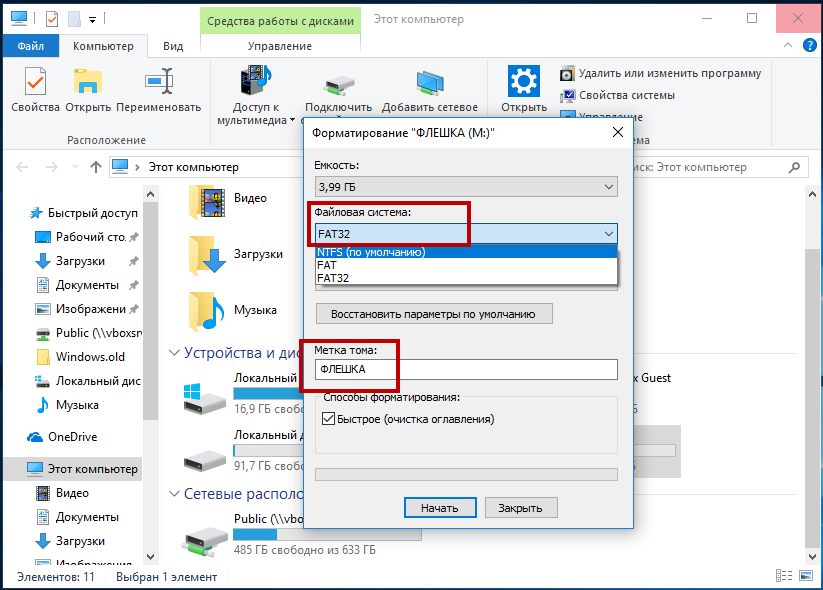Click Этот компьютер in address bar
Screen dimensions: 823x590
tap(194, 167)
